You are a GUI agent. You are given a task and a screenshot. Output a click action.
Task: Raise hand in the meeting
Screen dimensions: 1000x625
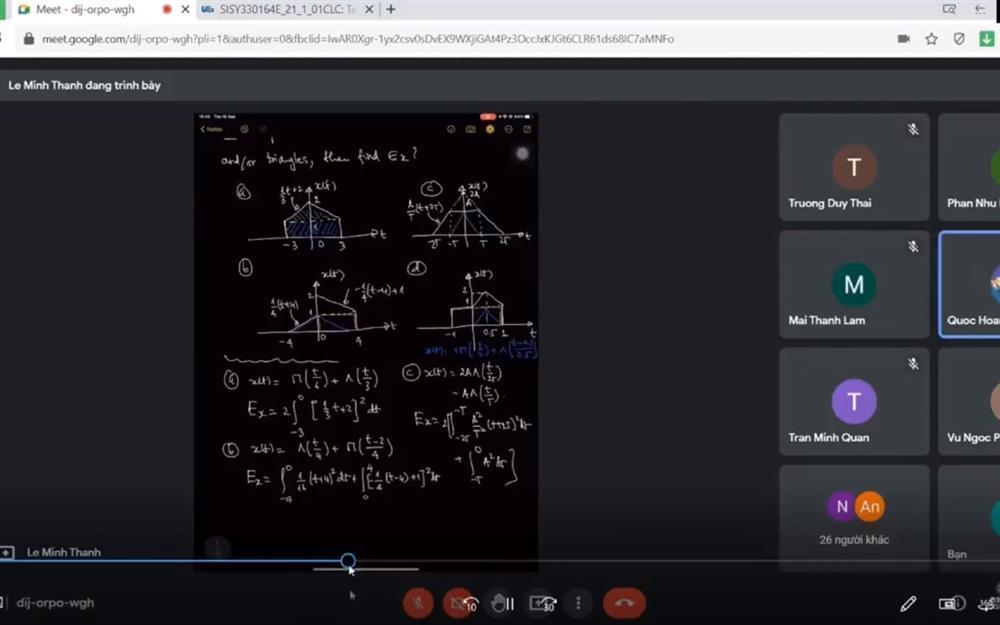click(502, 603)
